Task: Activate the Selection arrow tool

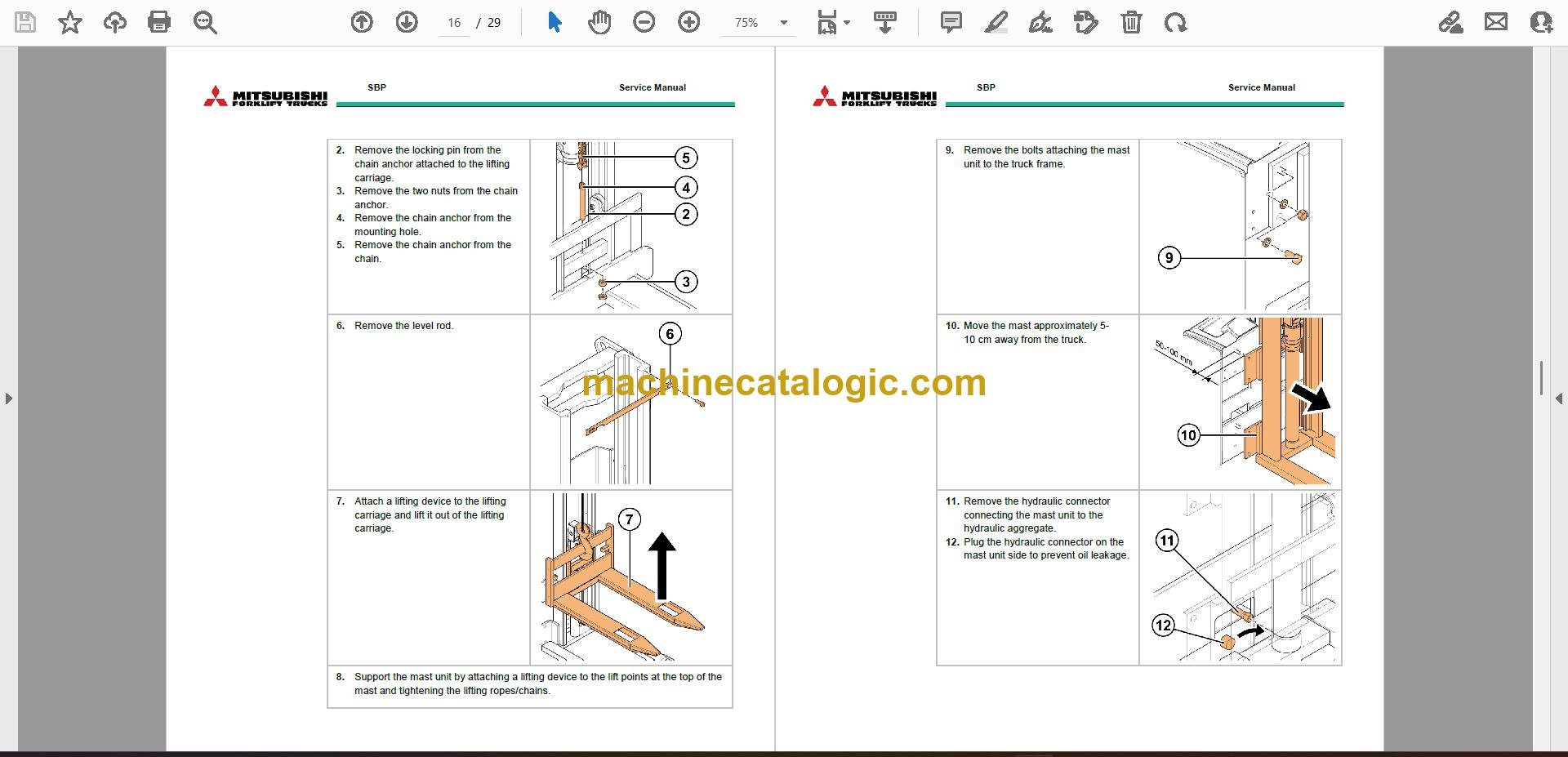Action: click(x=555, y=22)
